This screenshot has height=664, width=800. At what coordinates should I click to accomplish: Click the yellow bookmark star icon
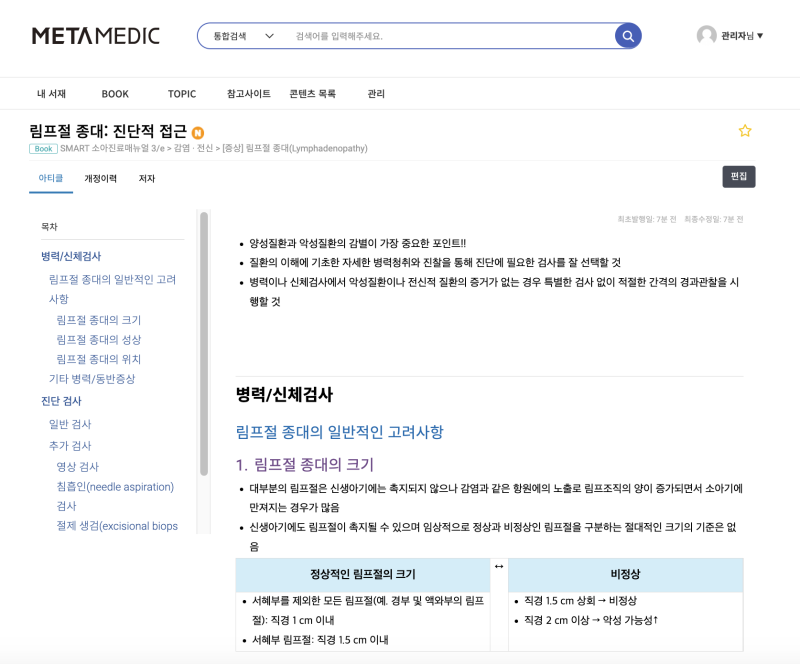point(745,130)
